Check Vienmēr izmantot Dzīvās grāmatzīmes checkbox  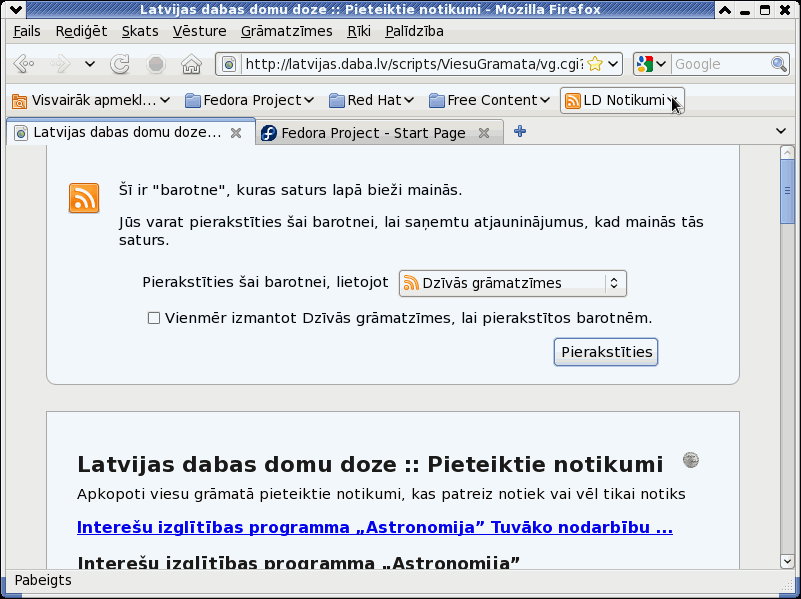coord(154,319)
